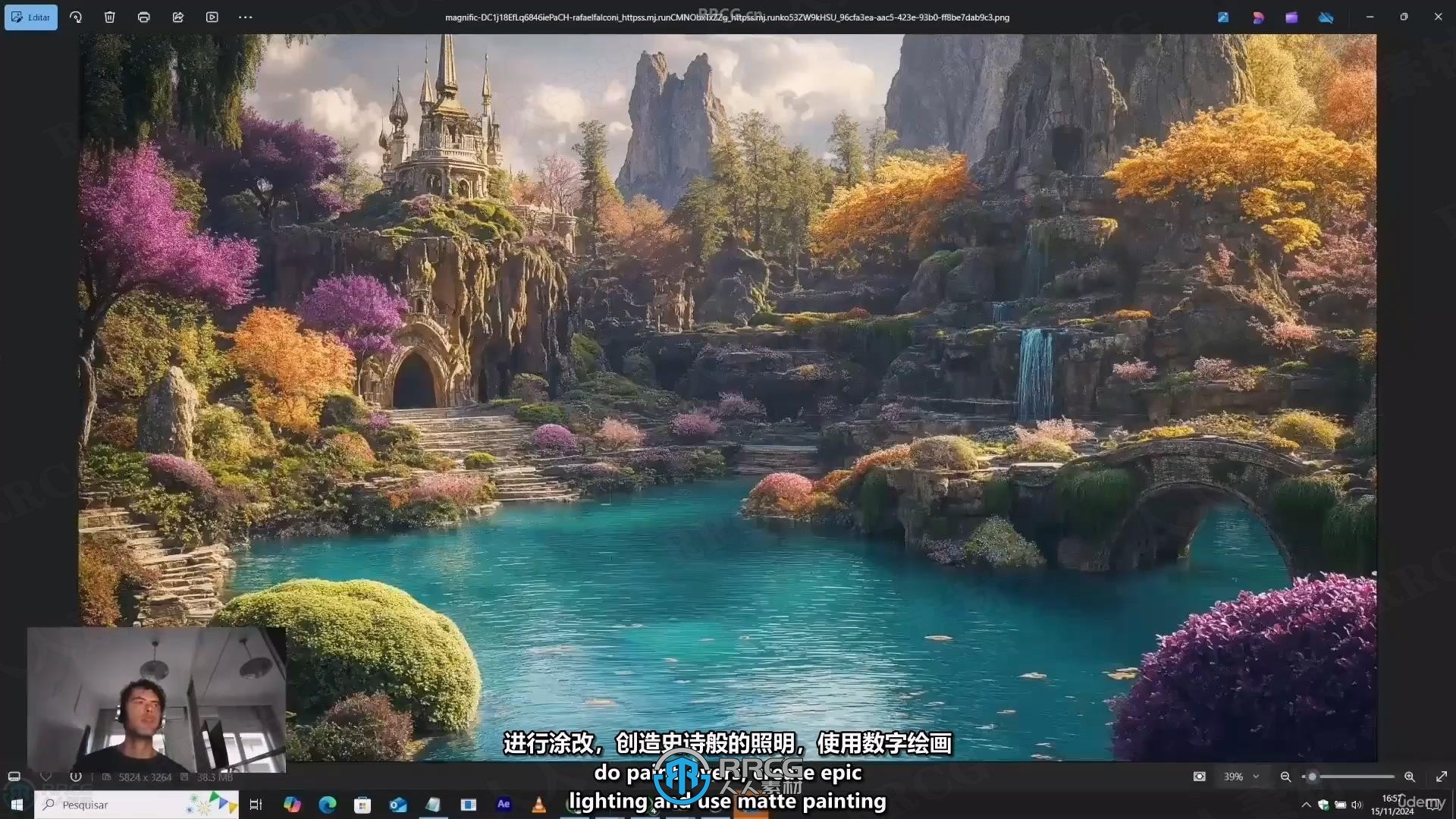Open the Designer magic-wand icon in title bar
The width and height of the screenshot is (1456, 819).
click(x=1223, y=17)
